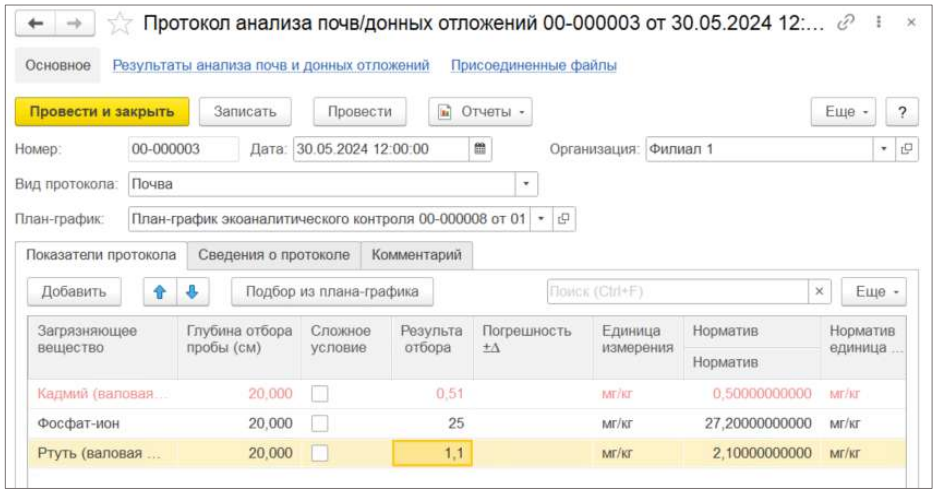Viewport: 936px width, 492px height.
Task: Move row down with blue down arrow
Action: click(x=192, y=292)
